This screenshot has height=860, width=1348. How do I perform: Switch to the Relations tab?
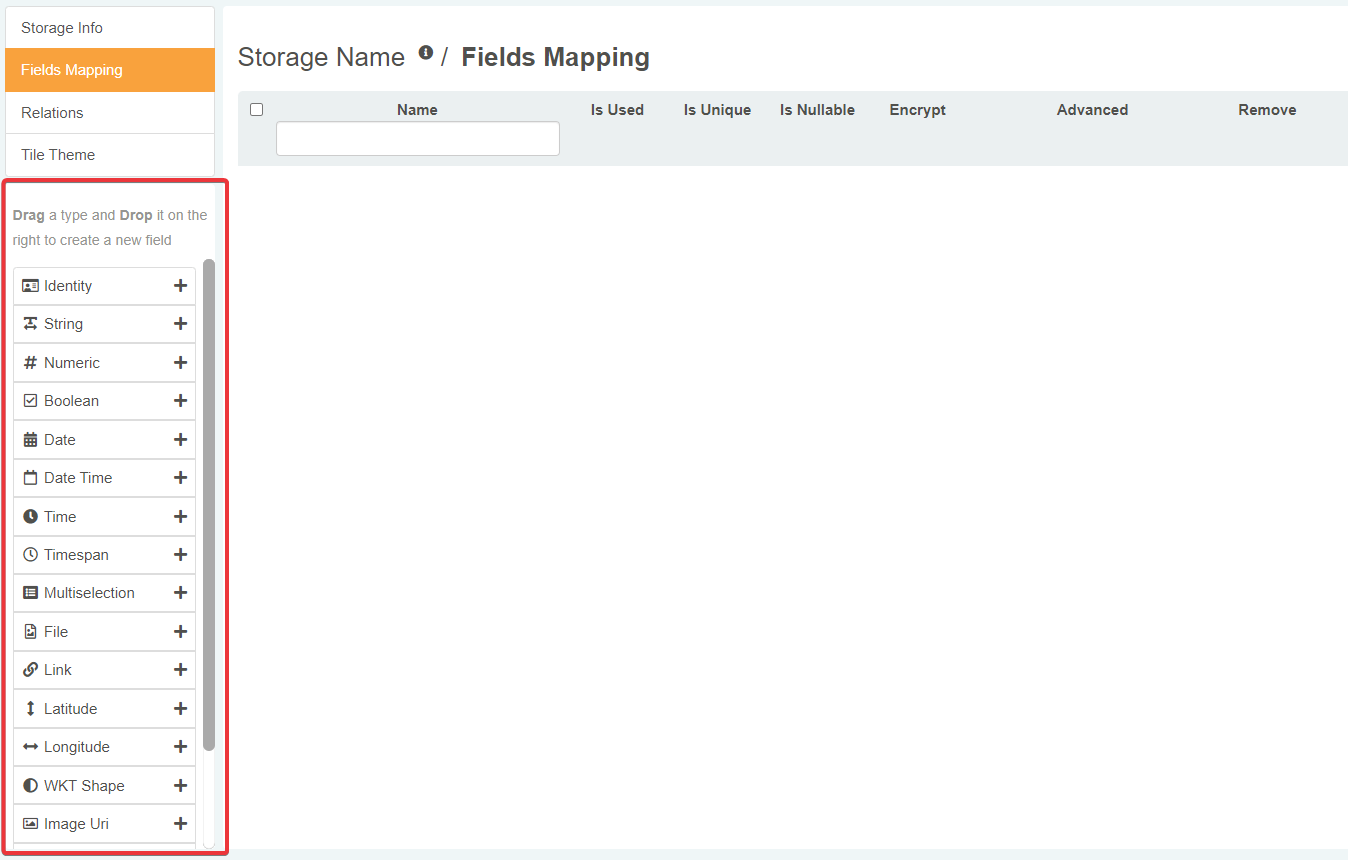point(110,113)
